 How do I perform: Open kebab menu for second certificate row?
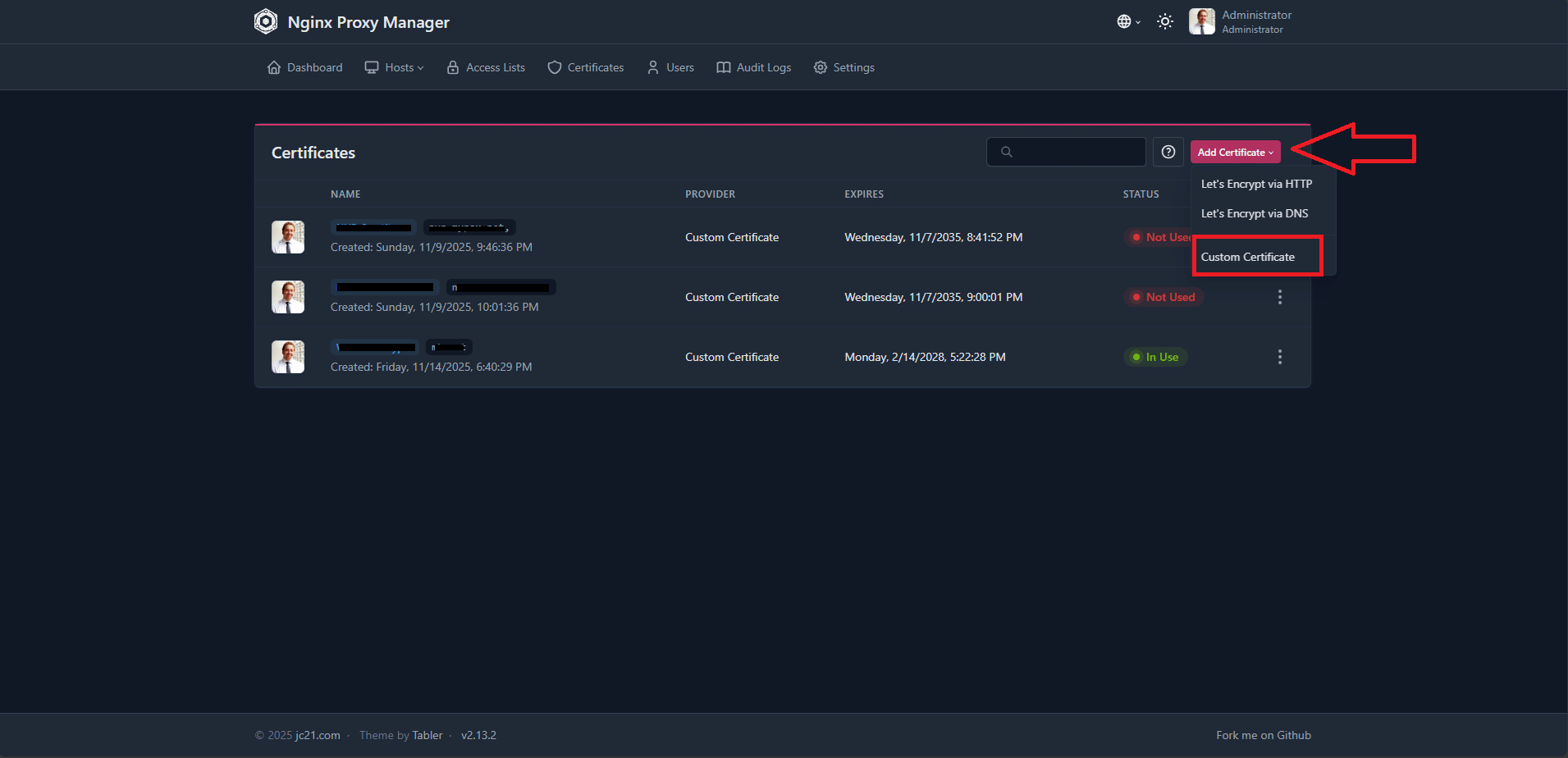click(x=1279, y=297)
